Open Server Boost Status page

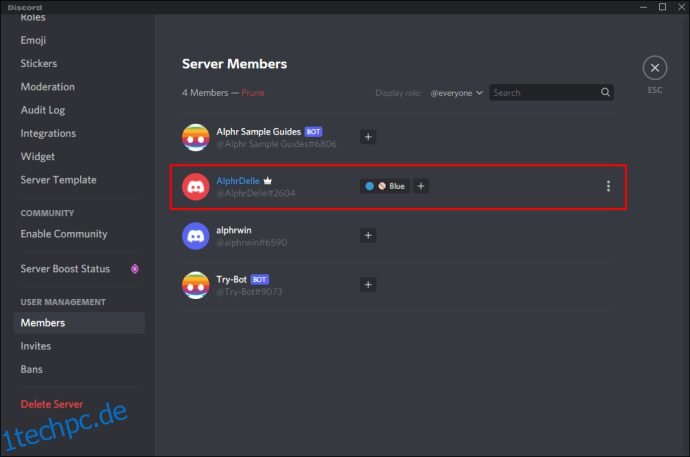pyautogui.click(x=65, y=269)
